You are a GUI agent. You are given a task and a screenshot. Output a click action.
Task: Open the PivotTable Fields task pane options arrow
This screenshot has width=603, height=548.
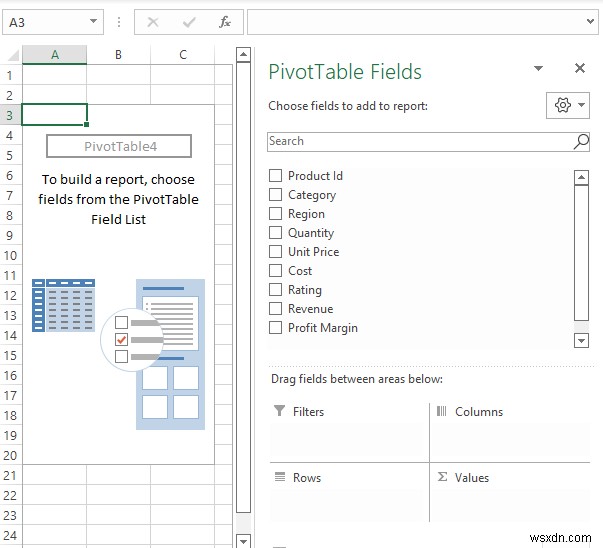pyautogui.click(x=538, y=68)
